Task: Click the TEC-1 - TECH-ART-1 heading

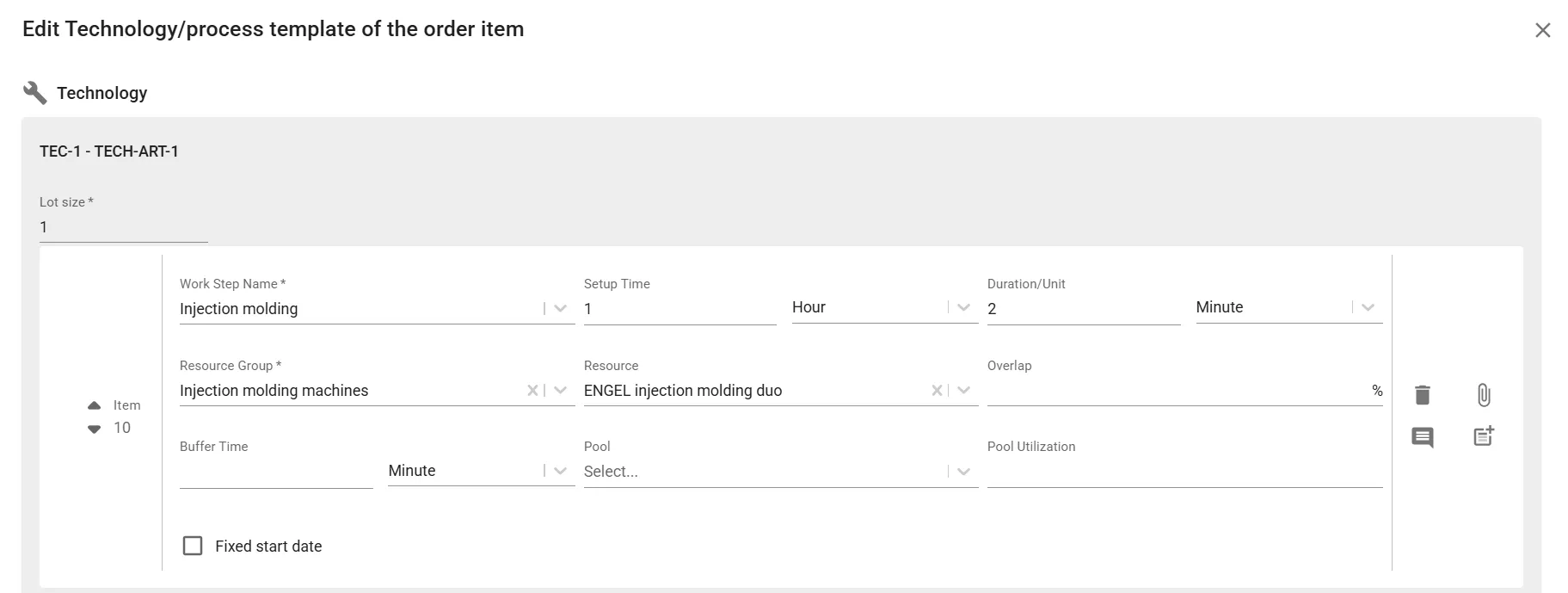Action: (x=109, y=151)
